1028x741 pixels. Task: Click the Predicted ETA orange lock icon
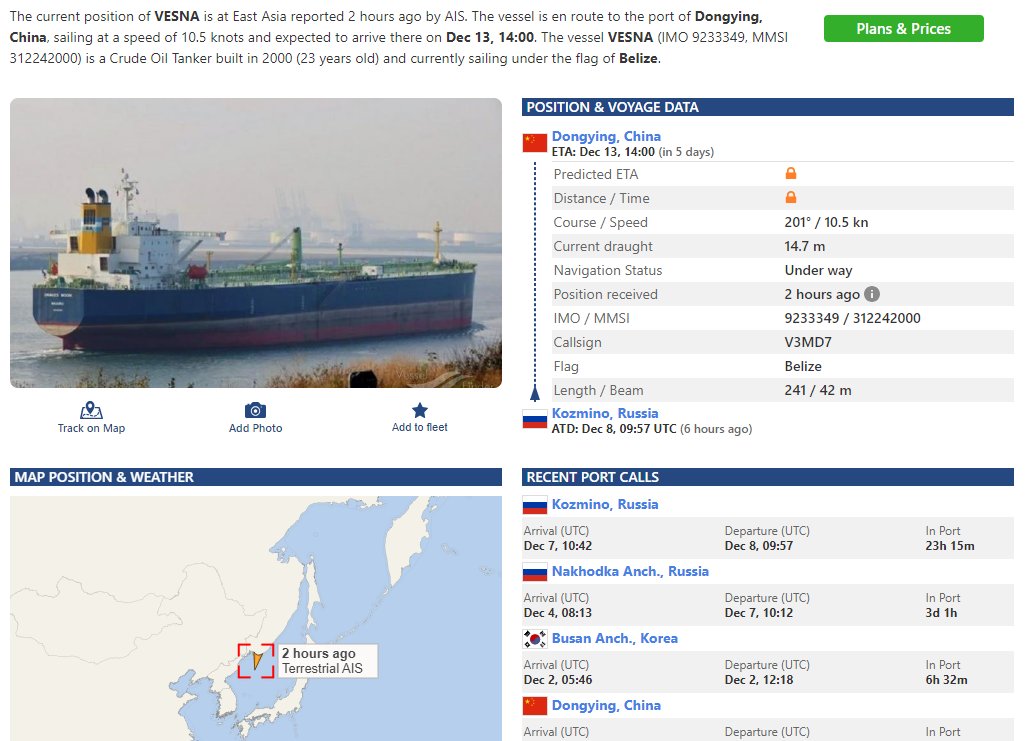click(x=791, y=173)
